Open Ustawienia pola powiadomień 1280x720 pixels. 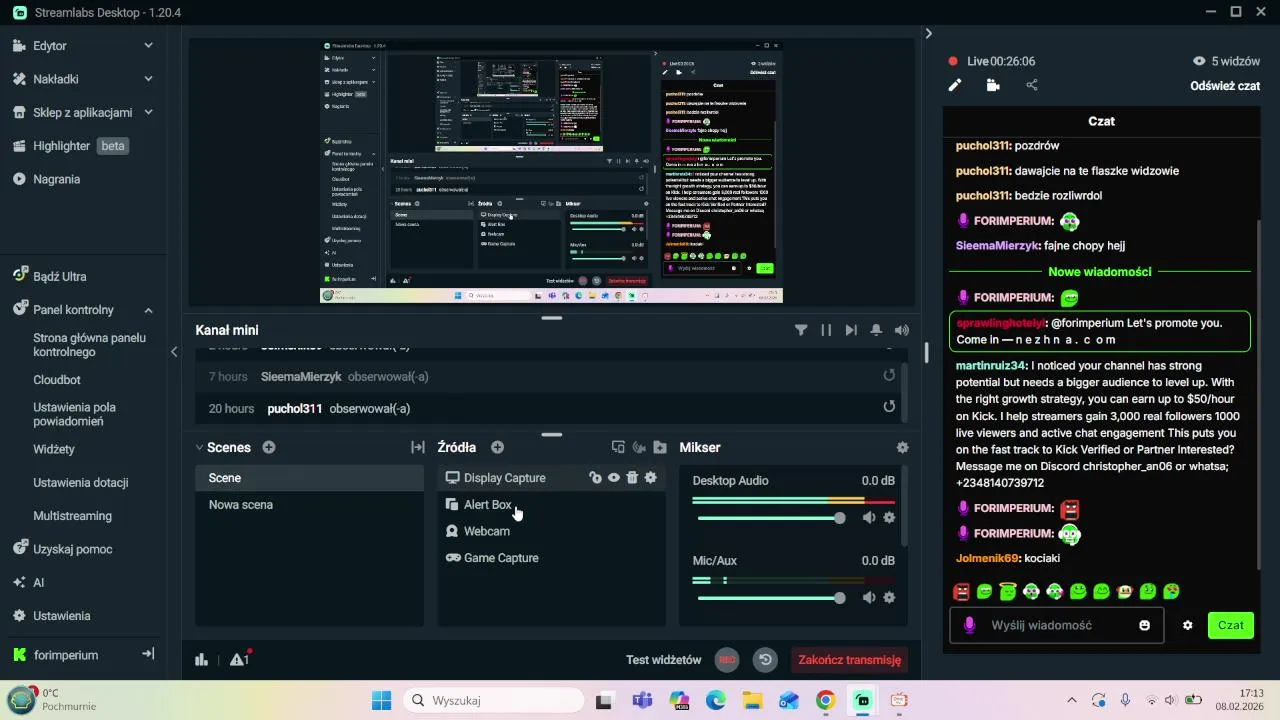[x=75, y=414]
